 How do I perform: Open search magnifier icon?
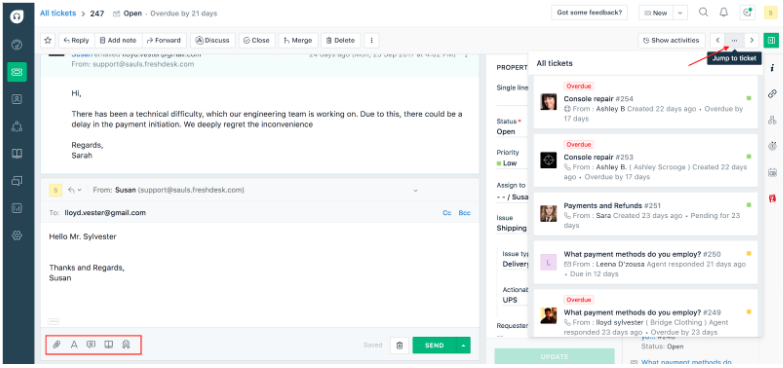coord(703,13)
